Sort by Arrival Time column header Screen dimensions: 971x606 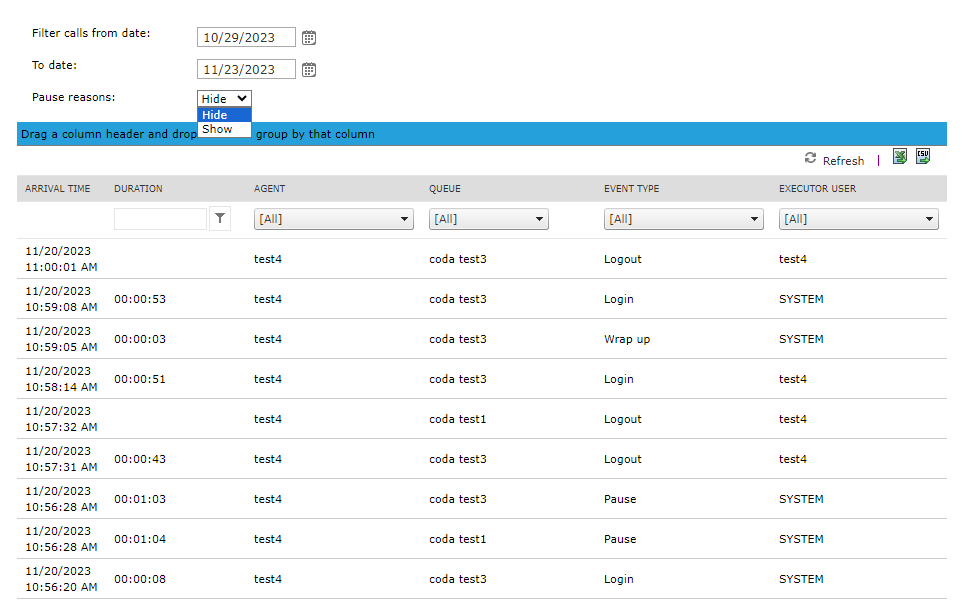(58, 189)
